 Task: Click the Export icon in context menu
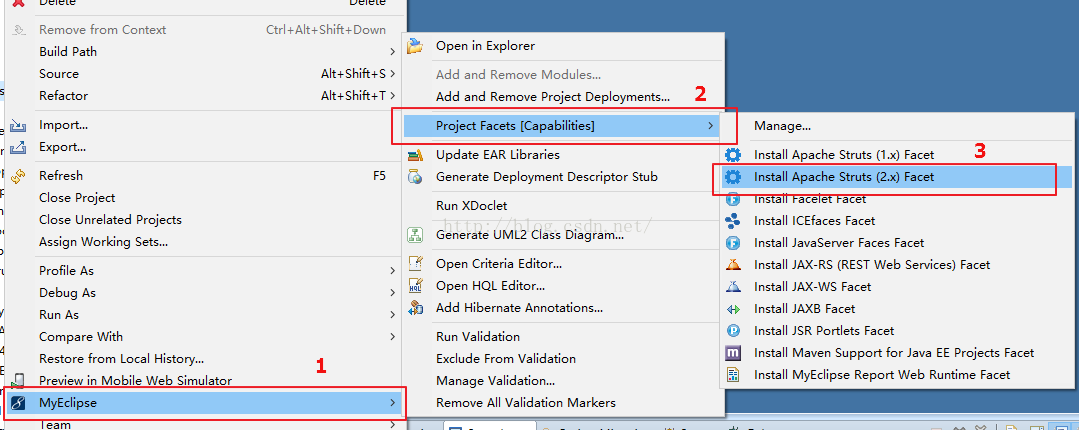(x=19, y=147)
